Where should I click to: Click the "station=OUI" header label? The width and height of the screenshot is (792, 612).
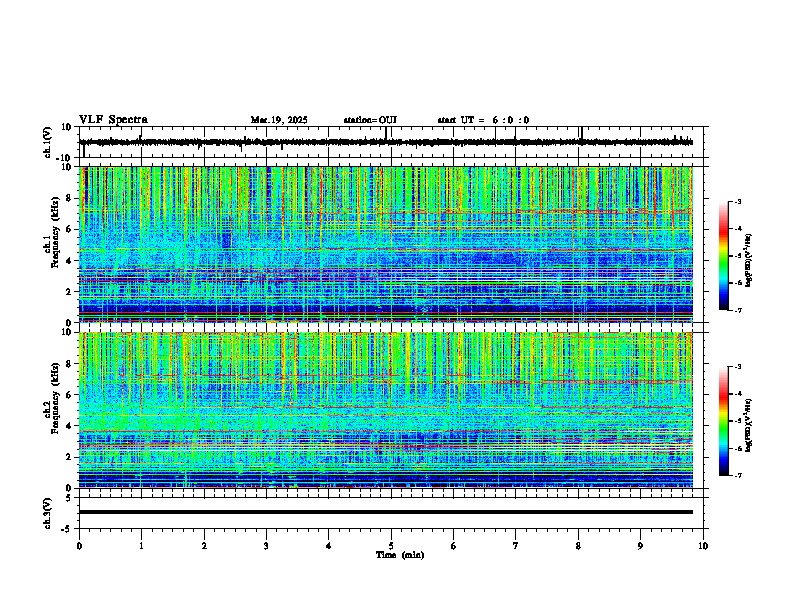click(x=370, y=120)
